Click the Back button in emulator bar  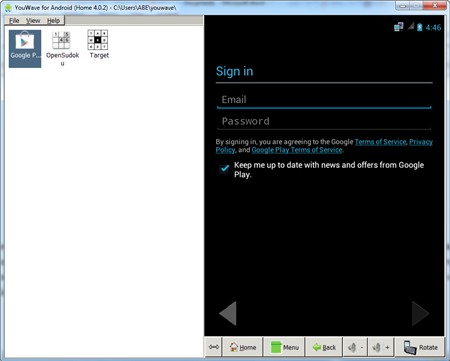(324, 347)
